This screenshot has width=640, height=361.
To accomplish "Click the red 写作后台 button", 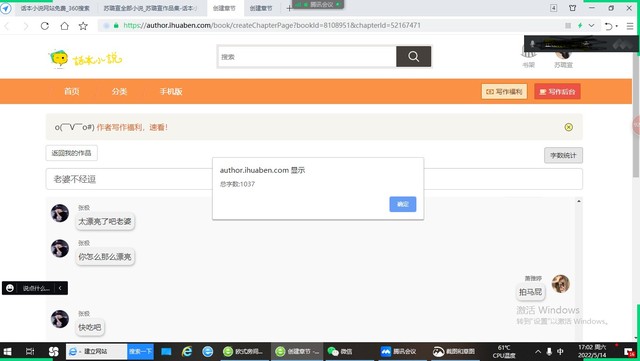I will point(557,91).
